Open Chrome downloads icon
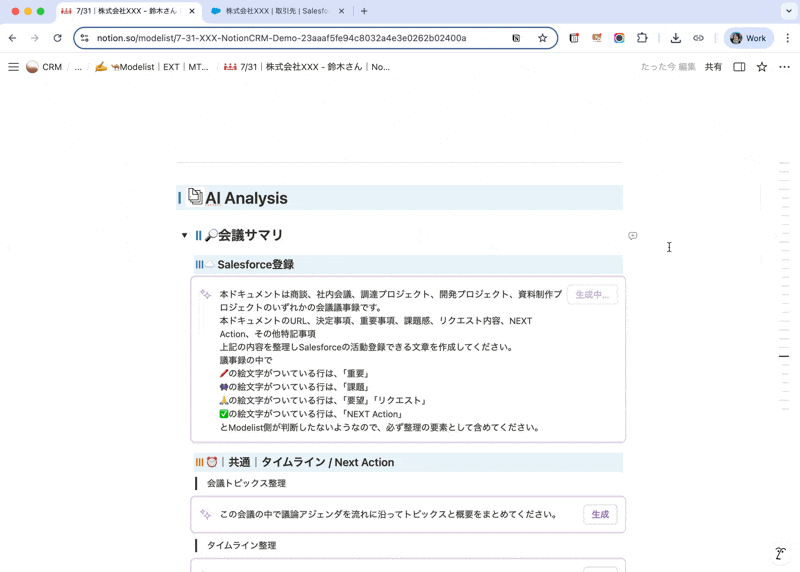This screenshot has width=800, height=572. click(x=675, y=38)
